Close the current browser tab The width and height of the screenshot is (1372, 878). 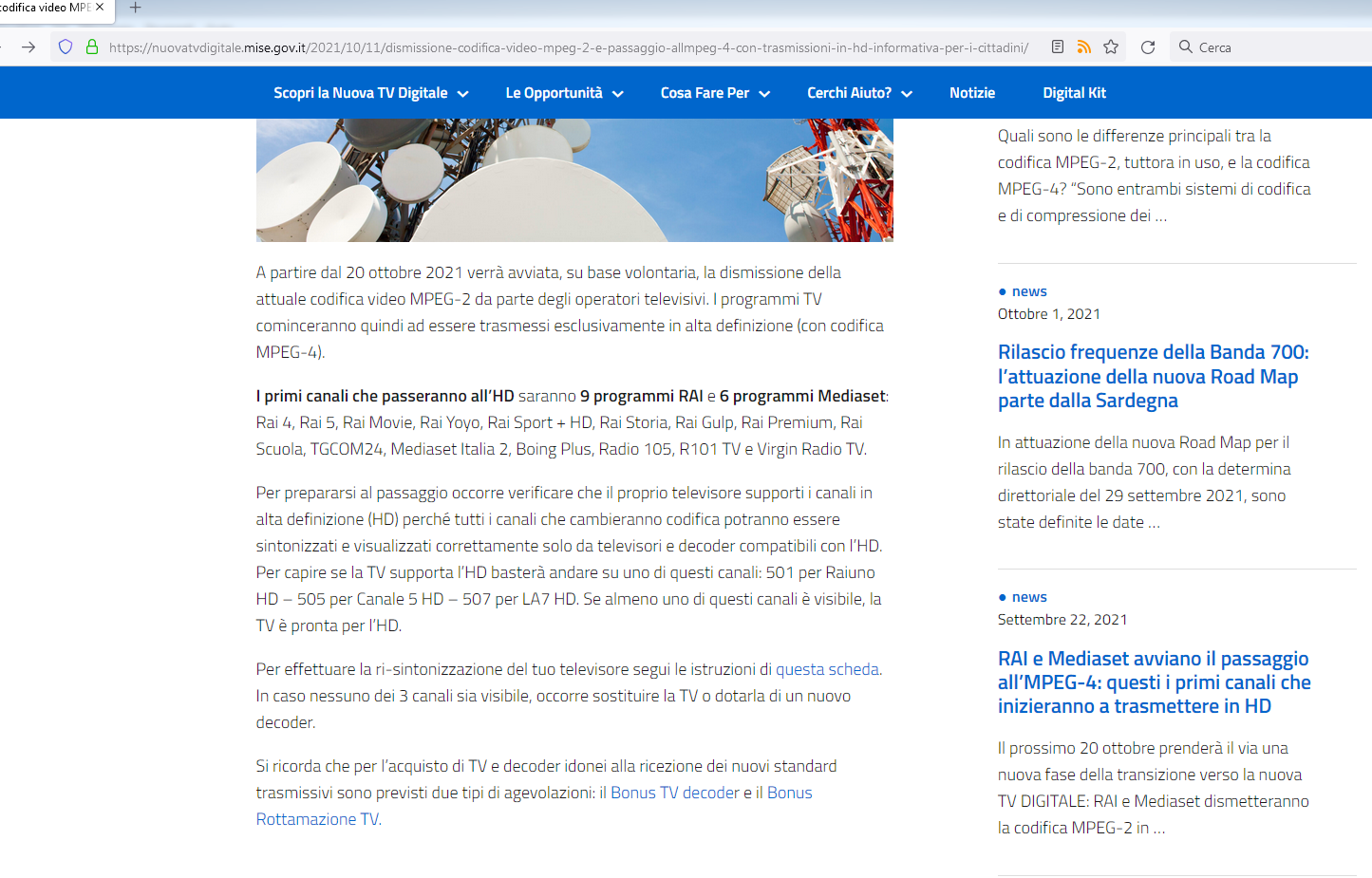tap(100, 8)
